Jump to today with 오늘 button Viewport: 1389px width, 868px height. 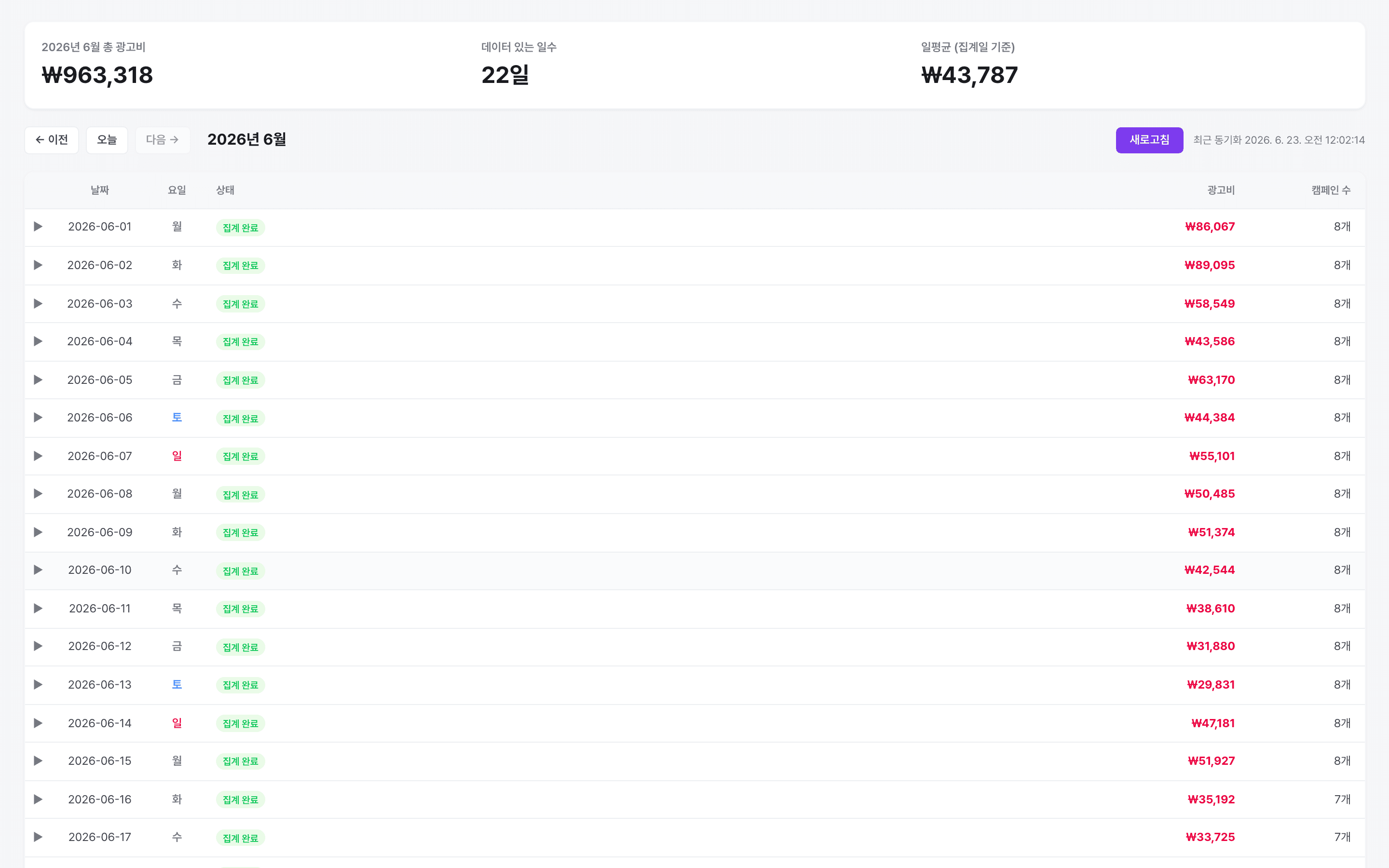point(107,140)
